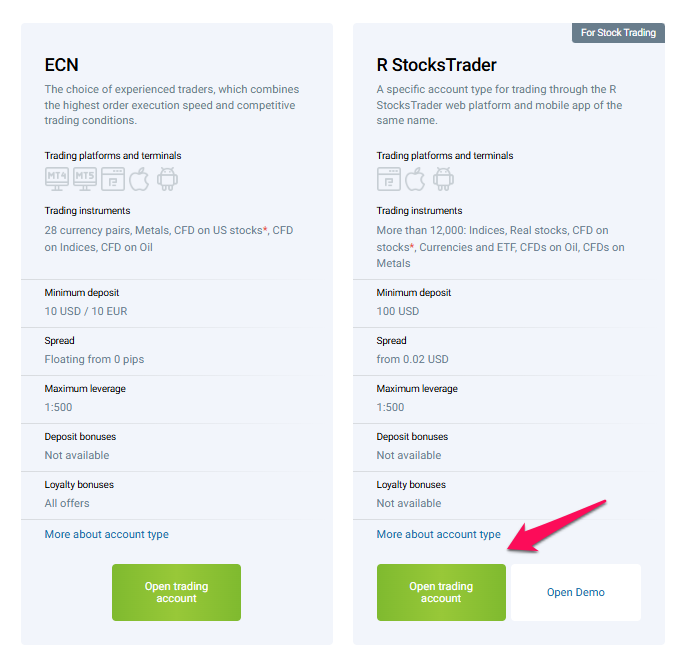The height and width of the screenshot is (657, 694).
Task: Open ECN 'More about account type' link
Action: [106, 535]
